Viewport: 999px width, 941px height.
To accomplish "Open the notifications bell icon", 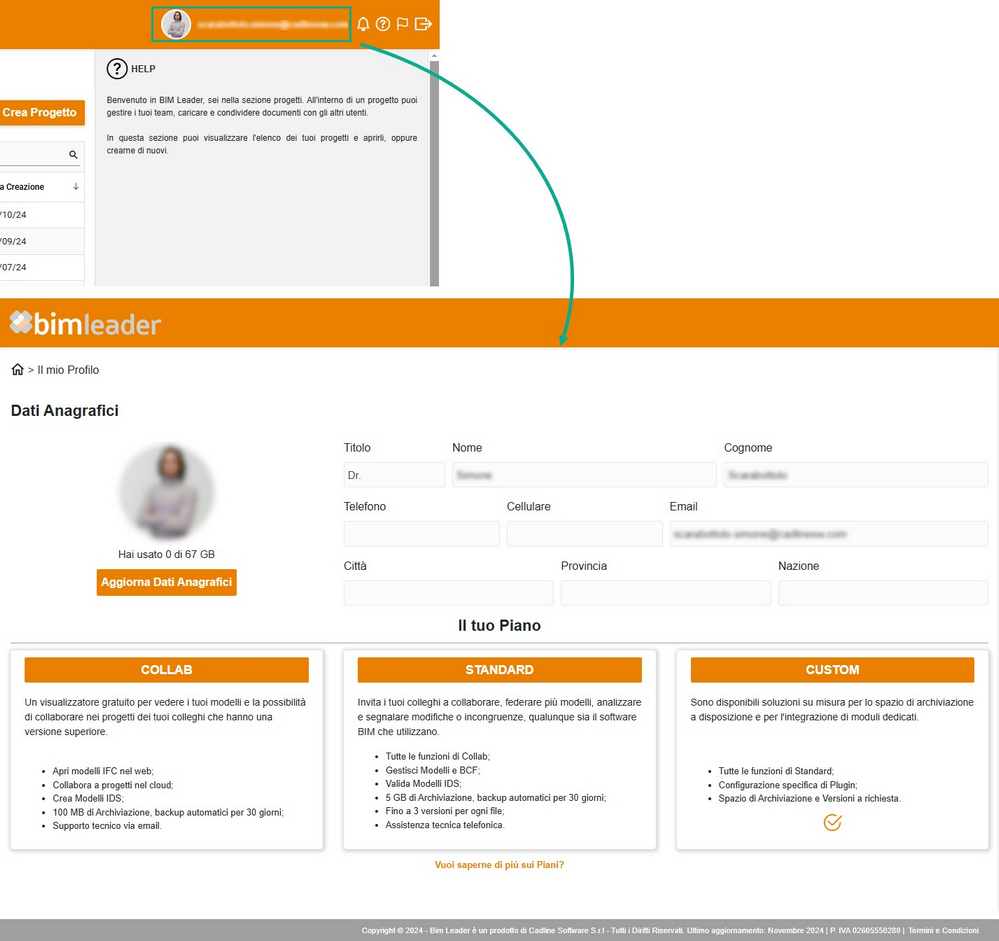I will point(363,24).
